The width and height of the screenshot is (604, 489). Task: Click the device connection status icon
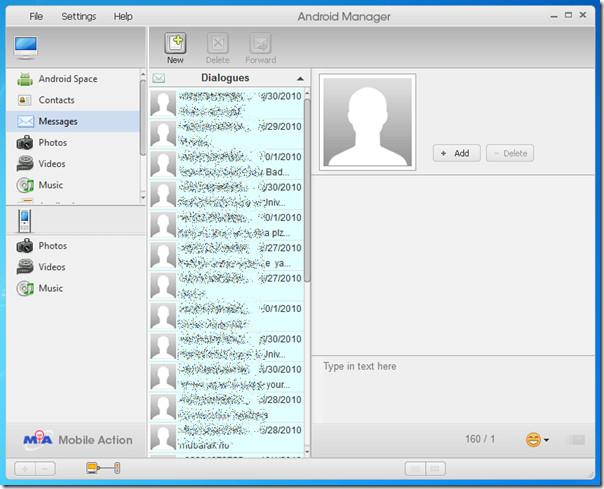[103, 468]
